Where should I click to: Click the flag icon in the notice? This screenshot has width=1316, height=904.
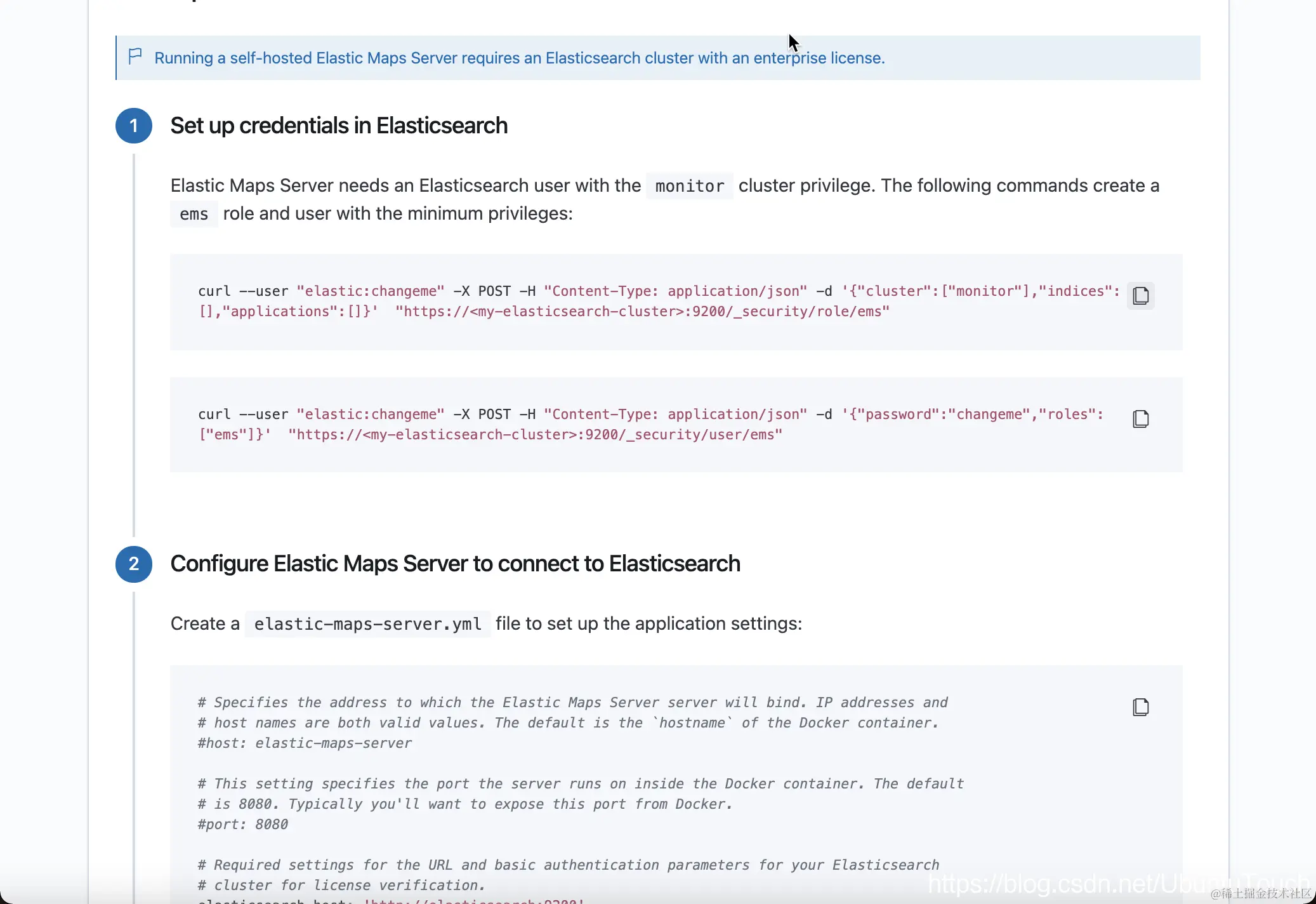135,56
